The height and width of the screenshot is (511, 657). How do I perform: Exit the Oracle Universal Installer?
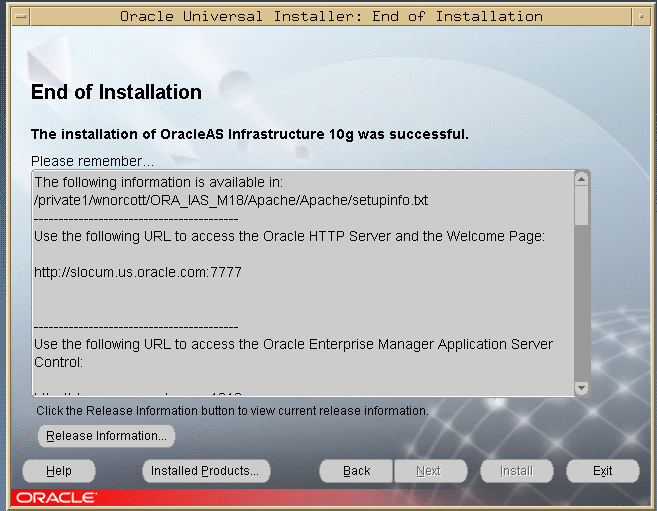click(603, 471)
